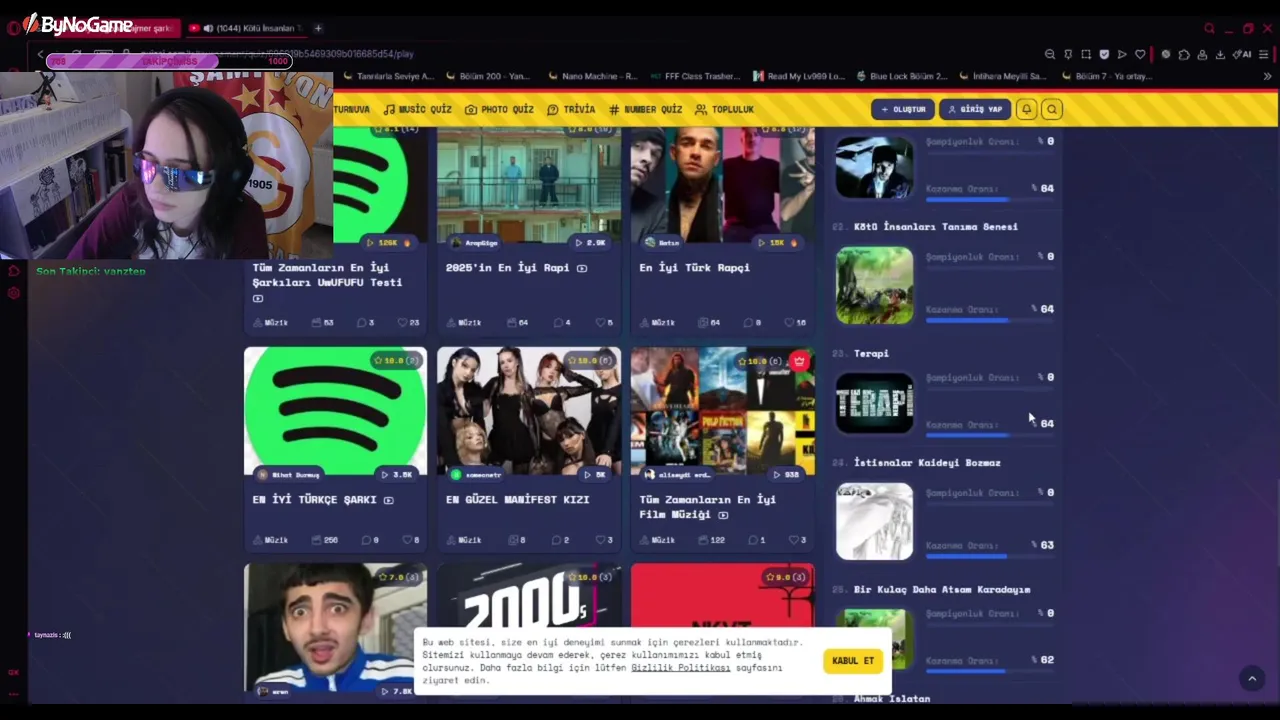Click the OLUŞTUR create button
This screenshot has height=720, width=1280.
point(903,109)
